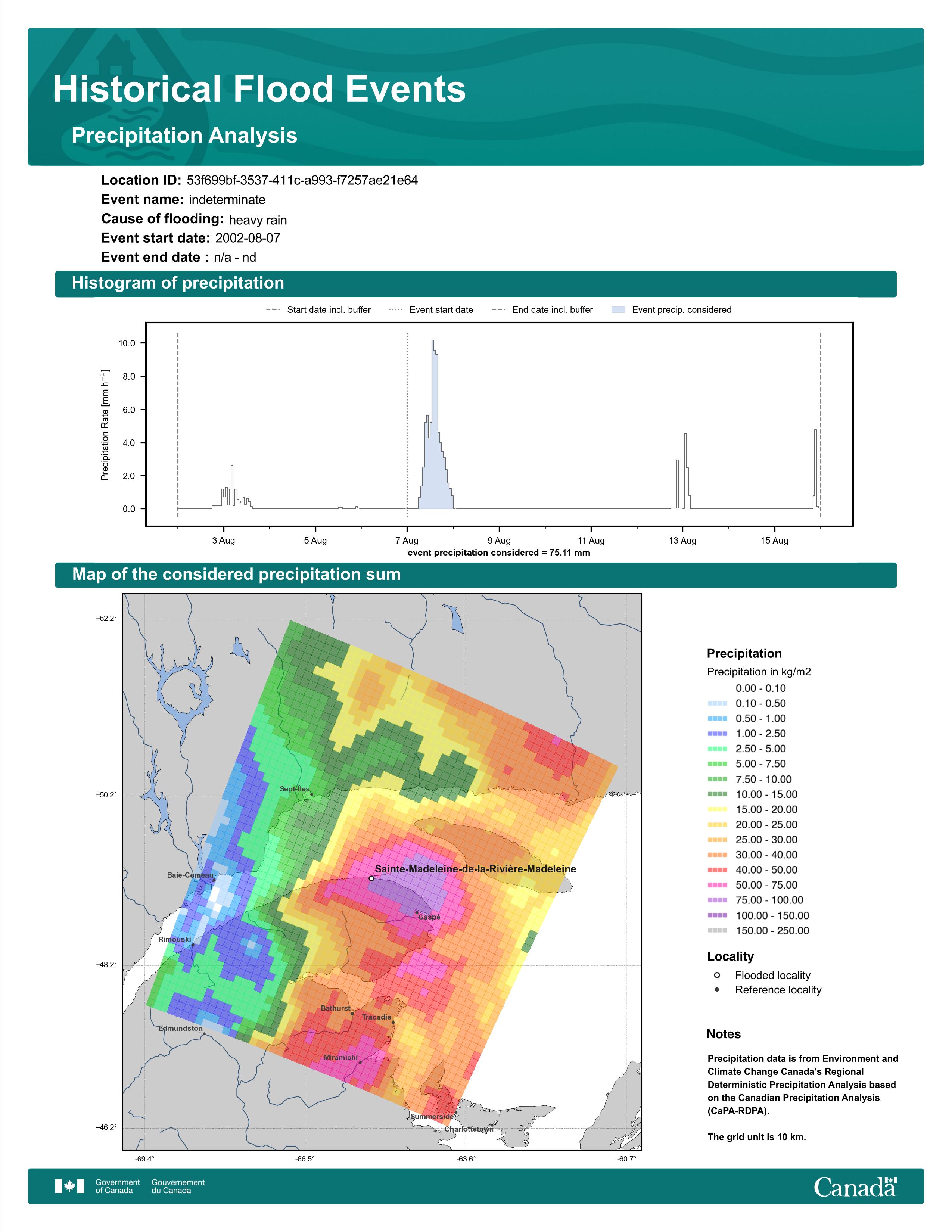This screenshot has height=1232, width=952.
Task: Click the 40.00 - 50.00 precipitation swatch
Action: tap(717, 870)
